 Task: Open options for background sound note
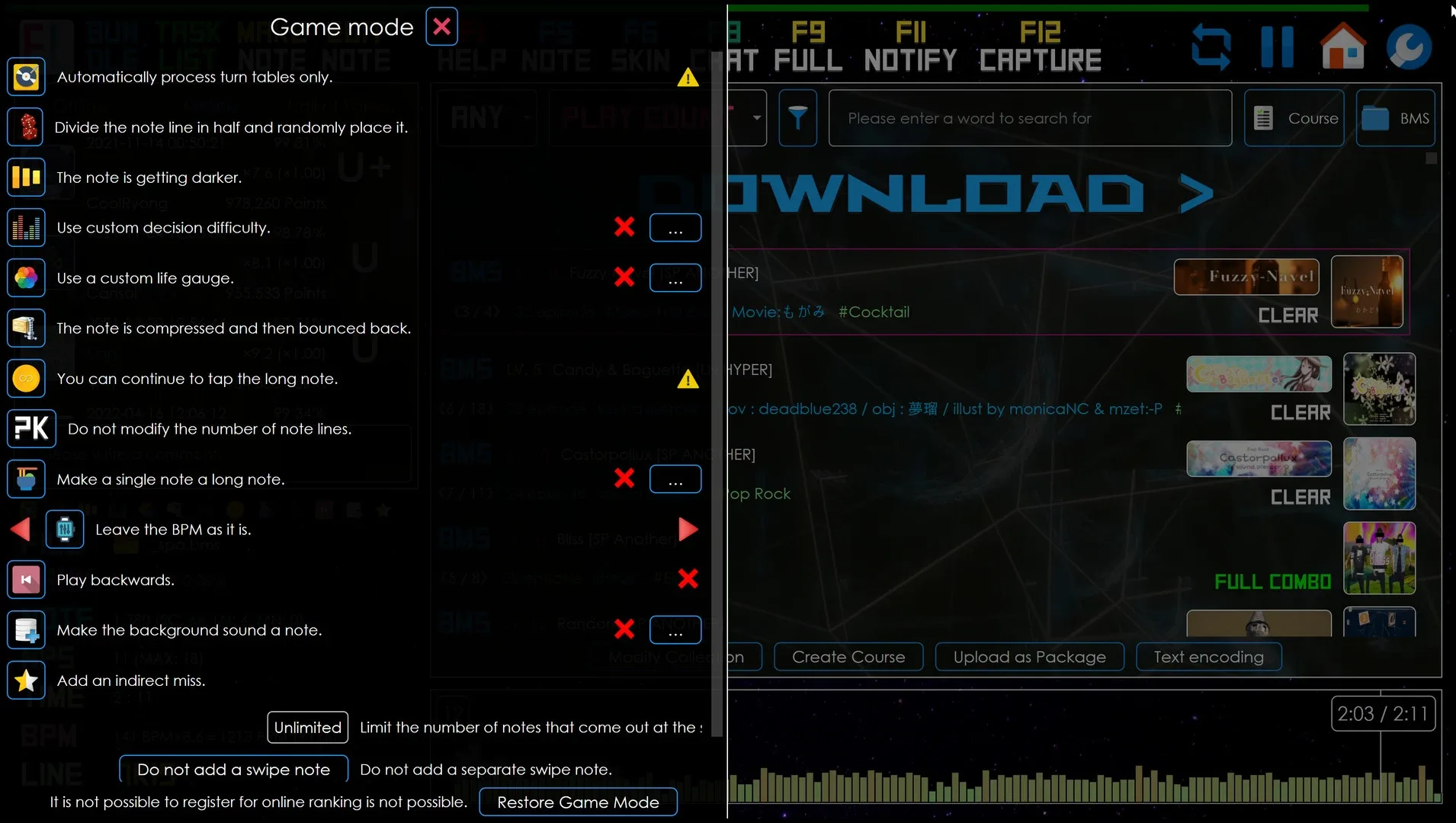pos(675,630)
